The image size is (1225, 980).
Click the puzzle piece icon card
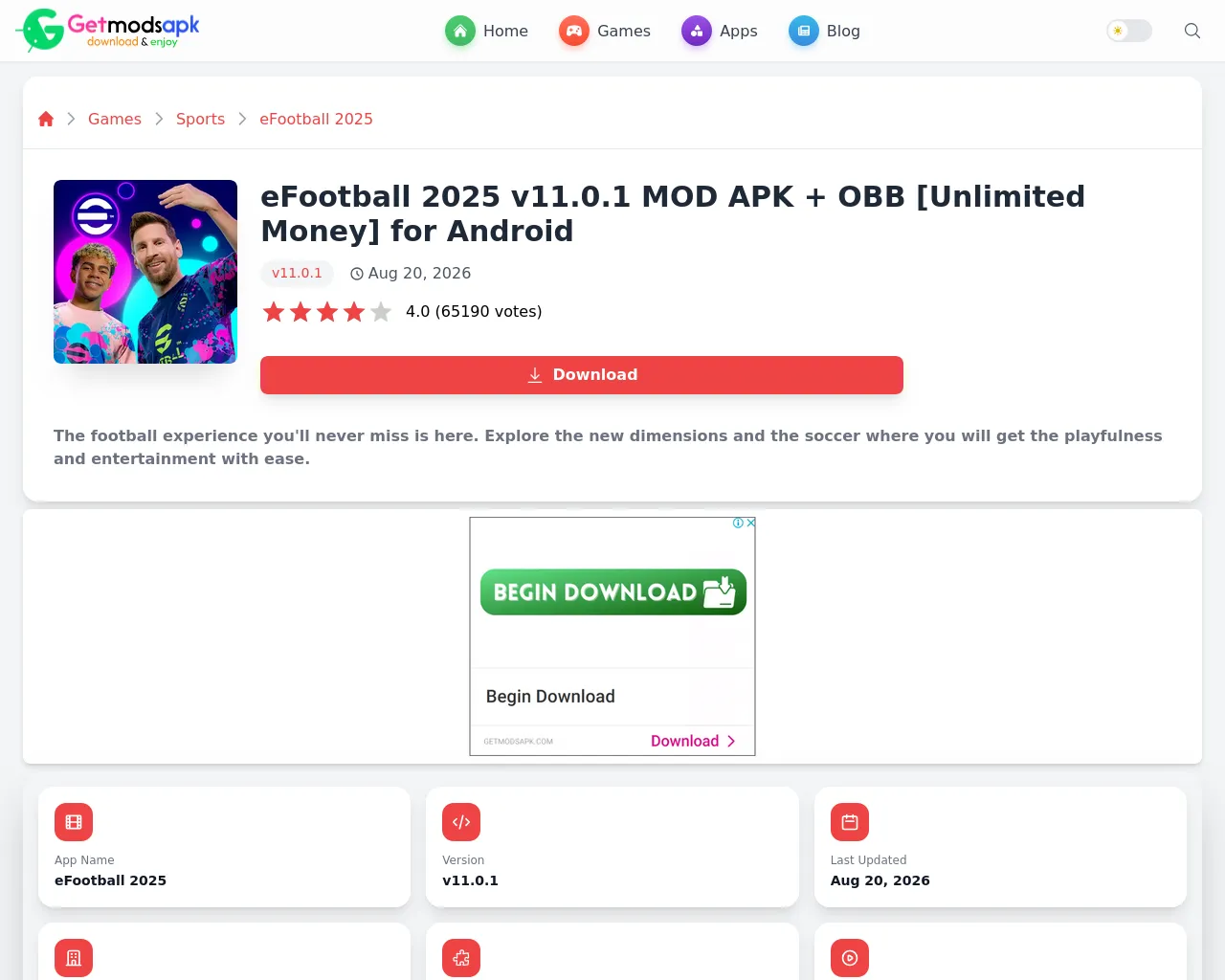pyautogui.click(x=461, y=958)
